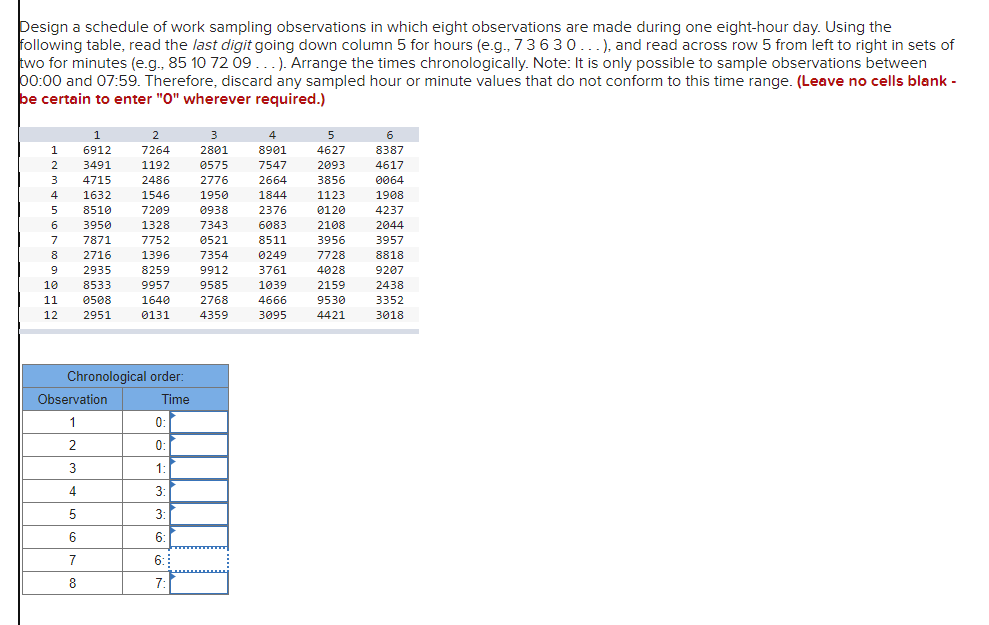Select the minutes box next to the 1: hour

(200, 466)
